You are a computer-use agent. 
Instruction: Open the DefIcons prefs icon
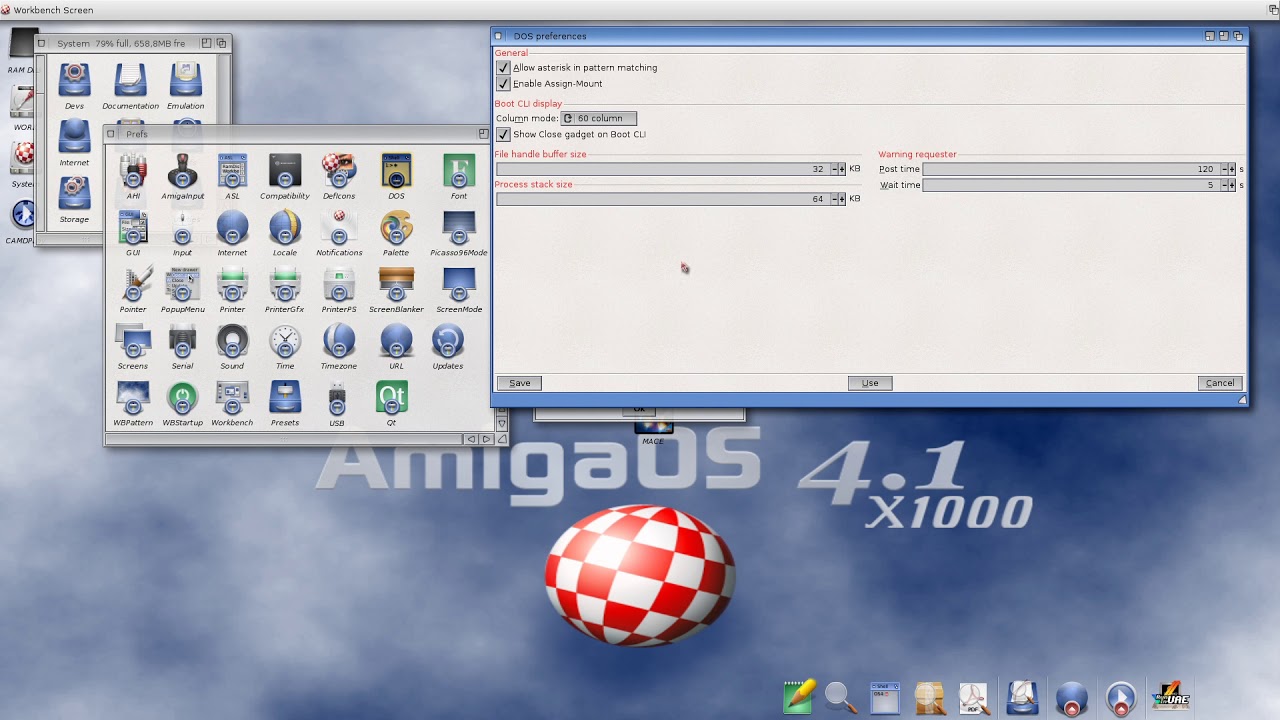339,172
